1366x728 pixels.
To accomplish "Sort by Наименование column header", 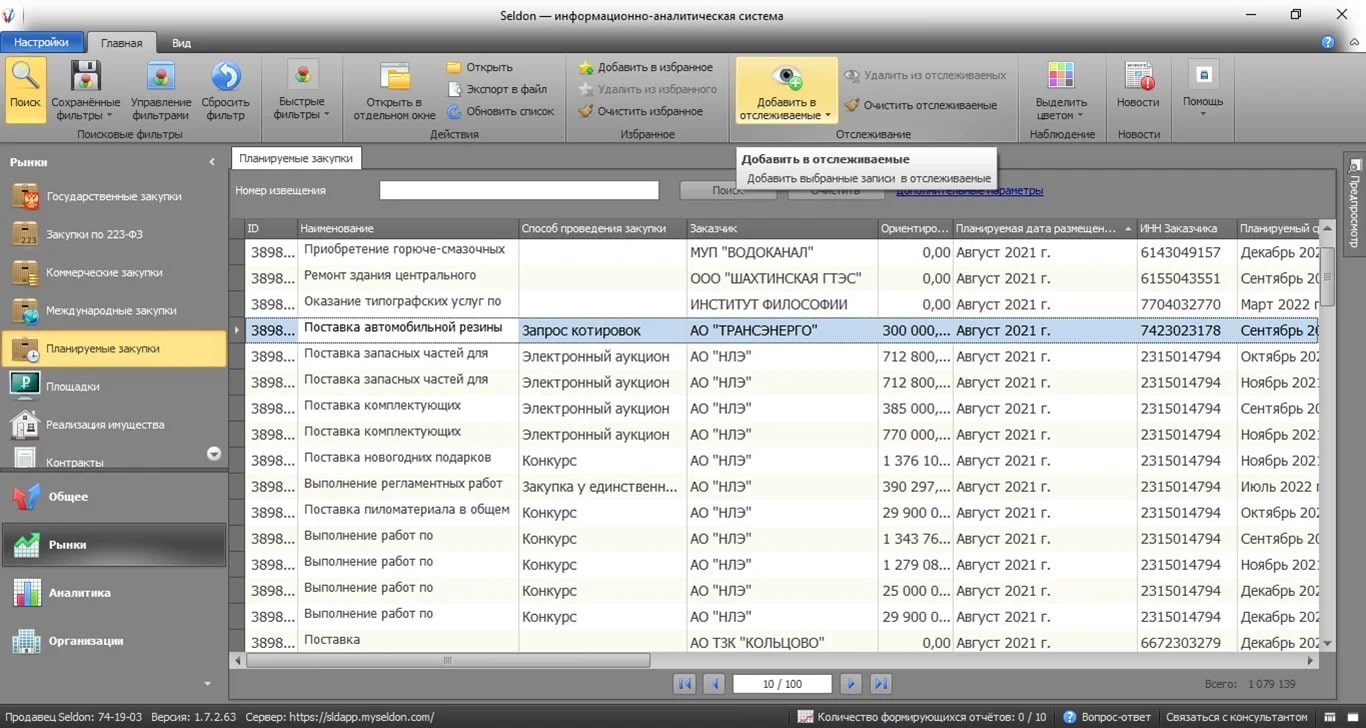I will coord(408,229).
